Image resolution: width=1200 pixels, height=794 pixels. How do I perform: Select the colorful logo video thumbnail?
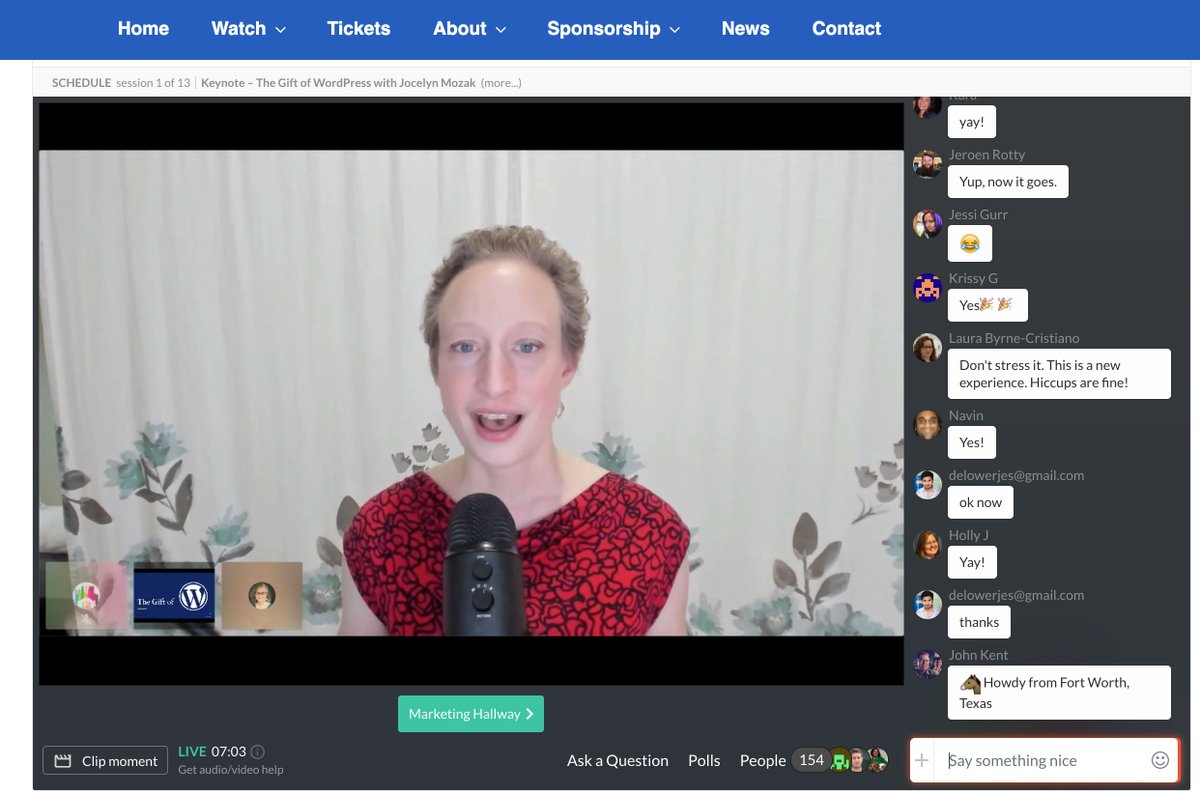(86, 596)
